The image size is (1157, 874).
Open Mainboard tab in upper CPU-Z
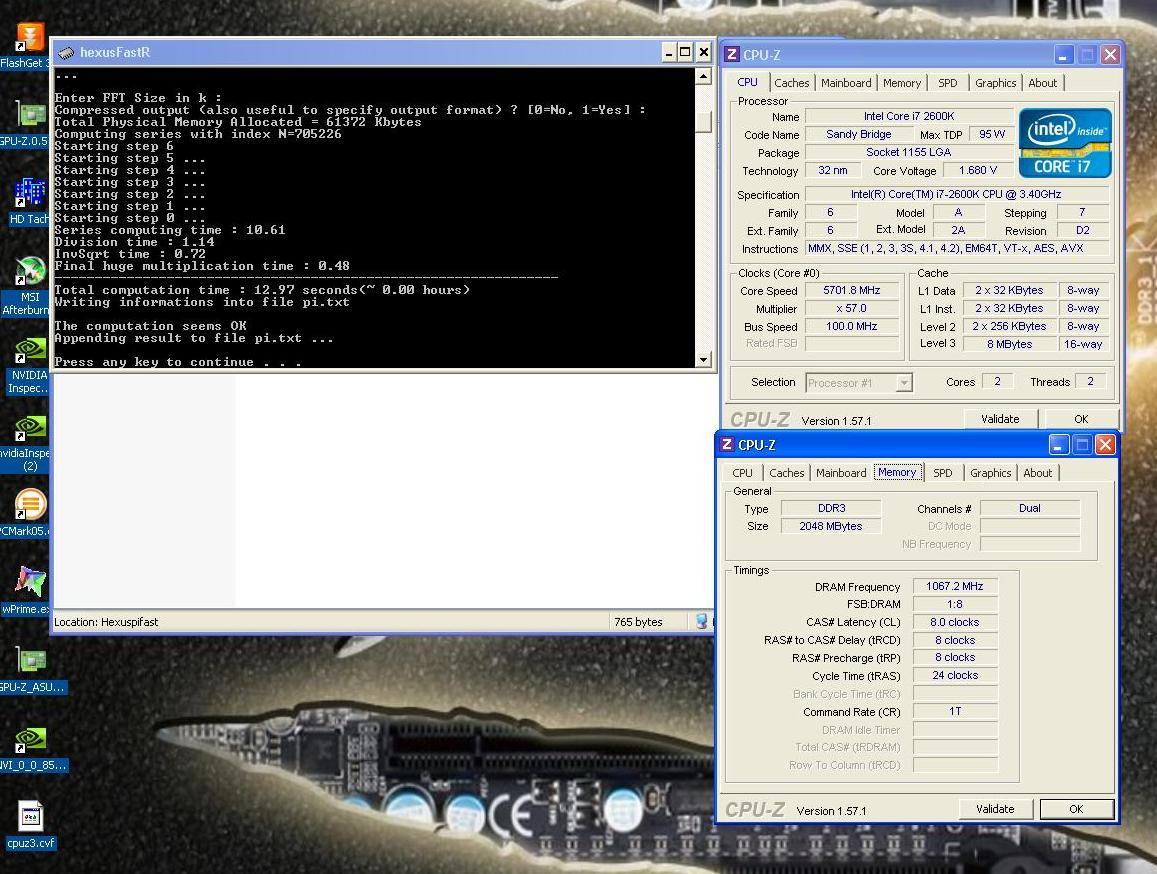pyautogui.click(x=846, y=83)
